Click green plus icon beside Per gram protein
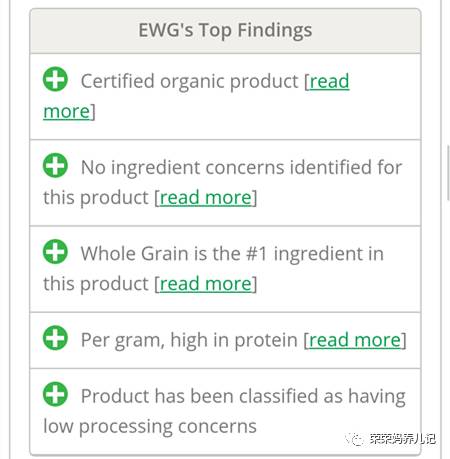 pyautogui.click(x=55, y=338)
